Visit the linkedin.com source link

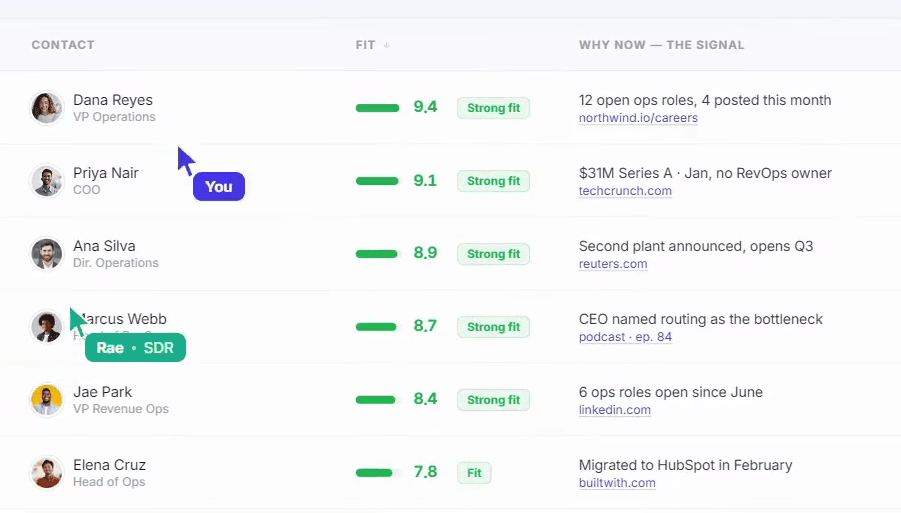tap(614, 410)
